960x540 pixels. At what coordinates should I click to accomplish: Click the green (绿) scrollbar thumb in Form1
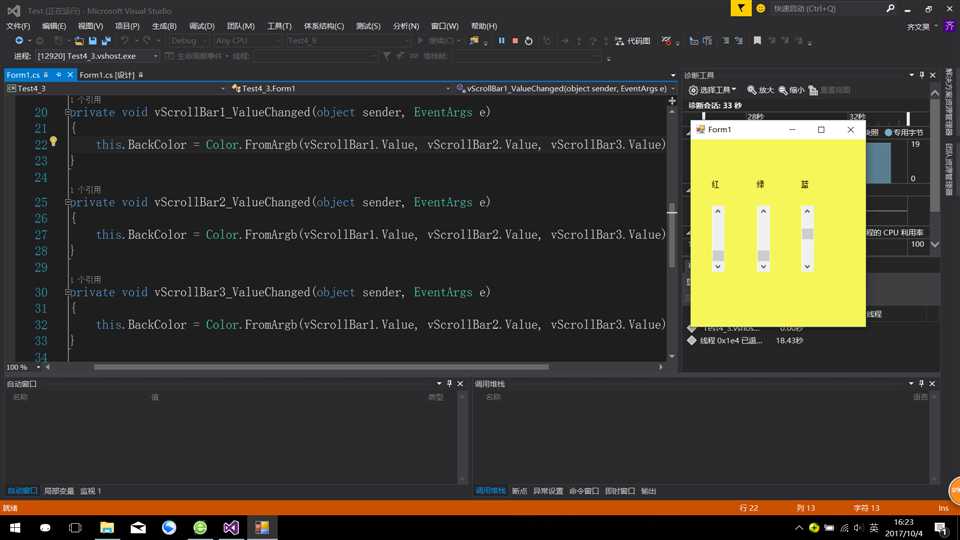[763, 255]
